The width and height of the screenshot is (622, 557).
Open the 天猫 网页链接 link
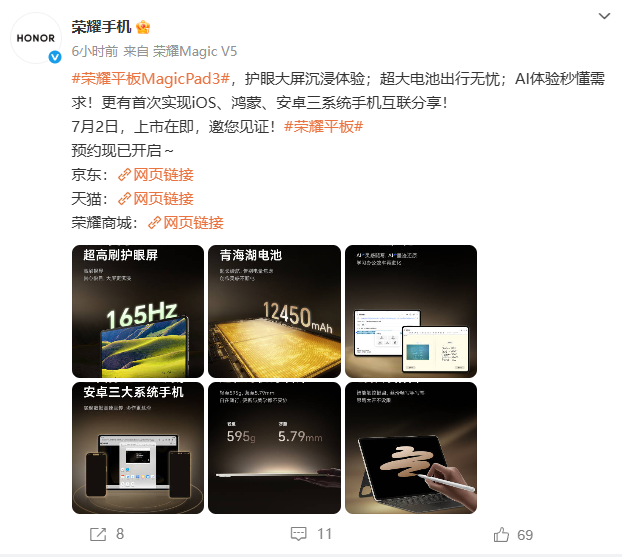click(x=156, y=199)
